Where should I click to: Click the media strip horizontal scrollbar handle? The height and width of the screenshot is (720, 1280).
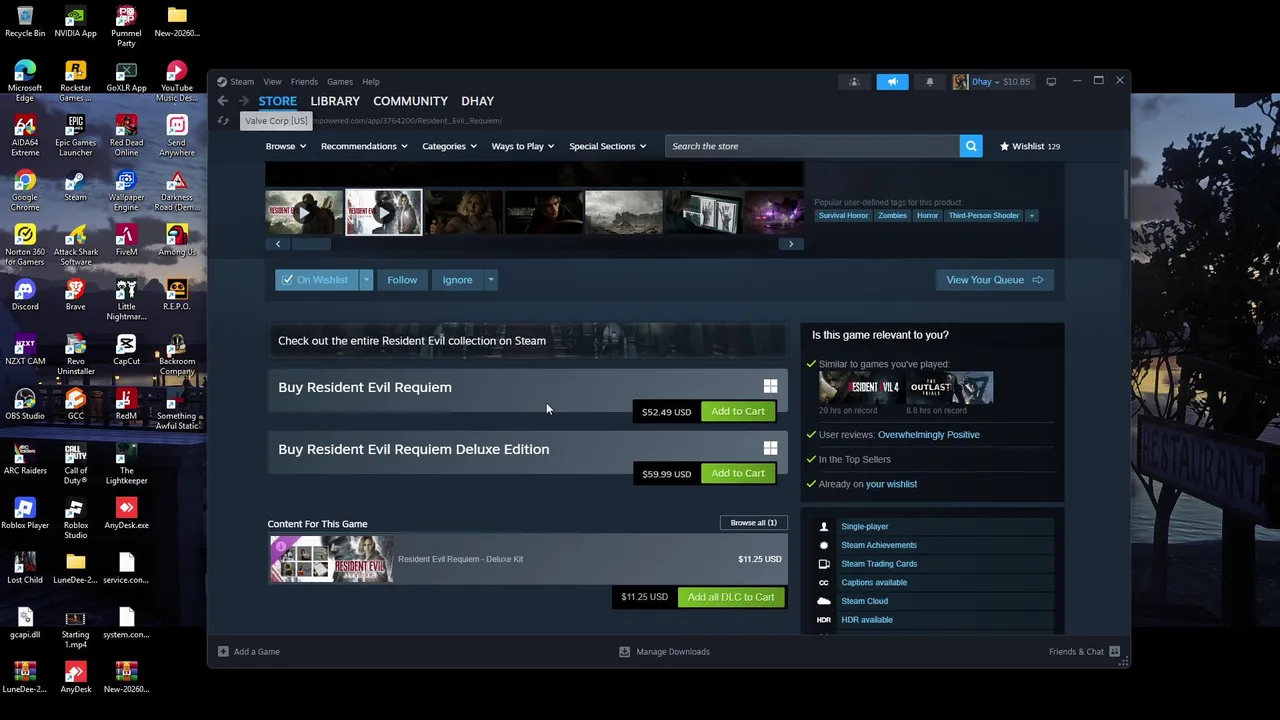click(310, 243)
